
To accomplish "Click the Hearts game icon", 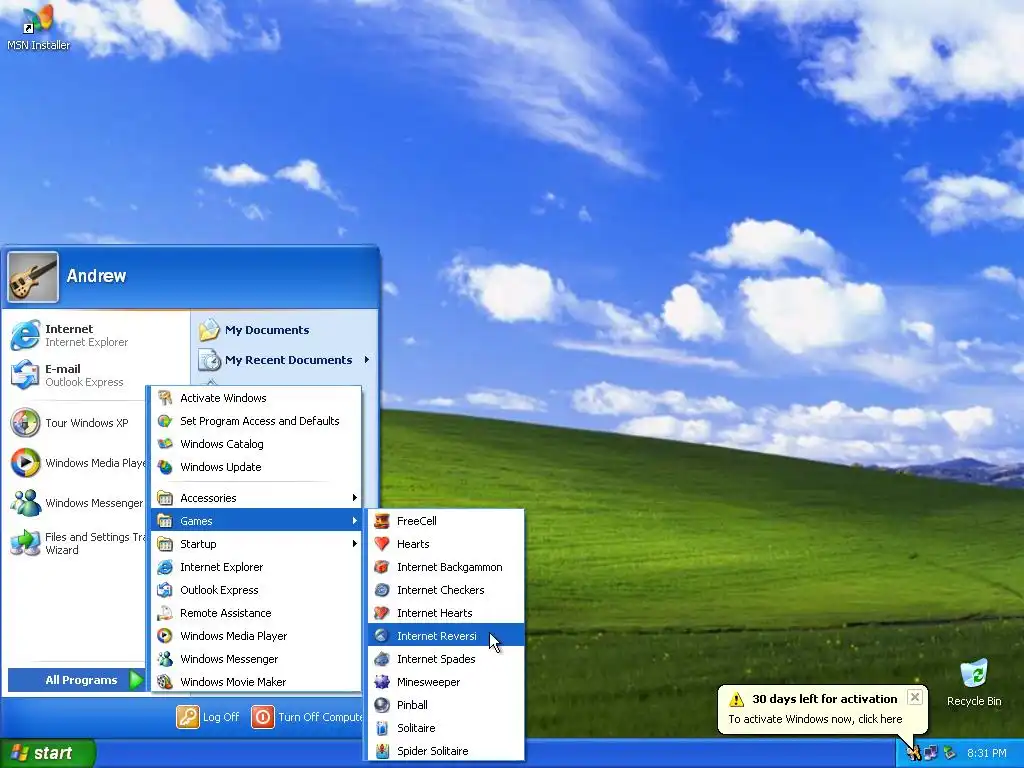I will click(382, 544).
